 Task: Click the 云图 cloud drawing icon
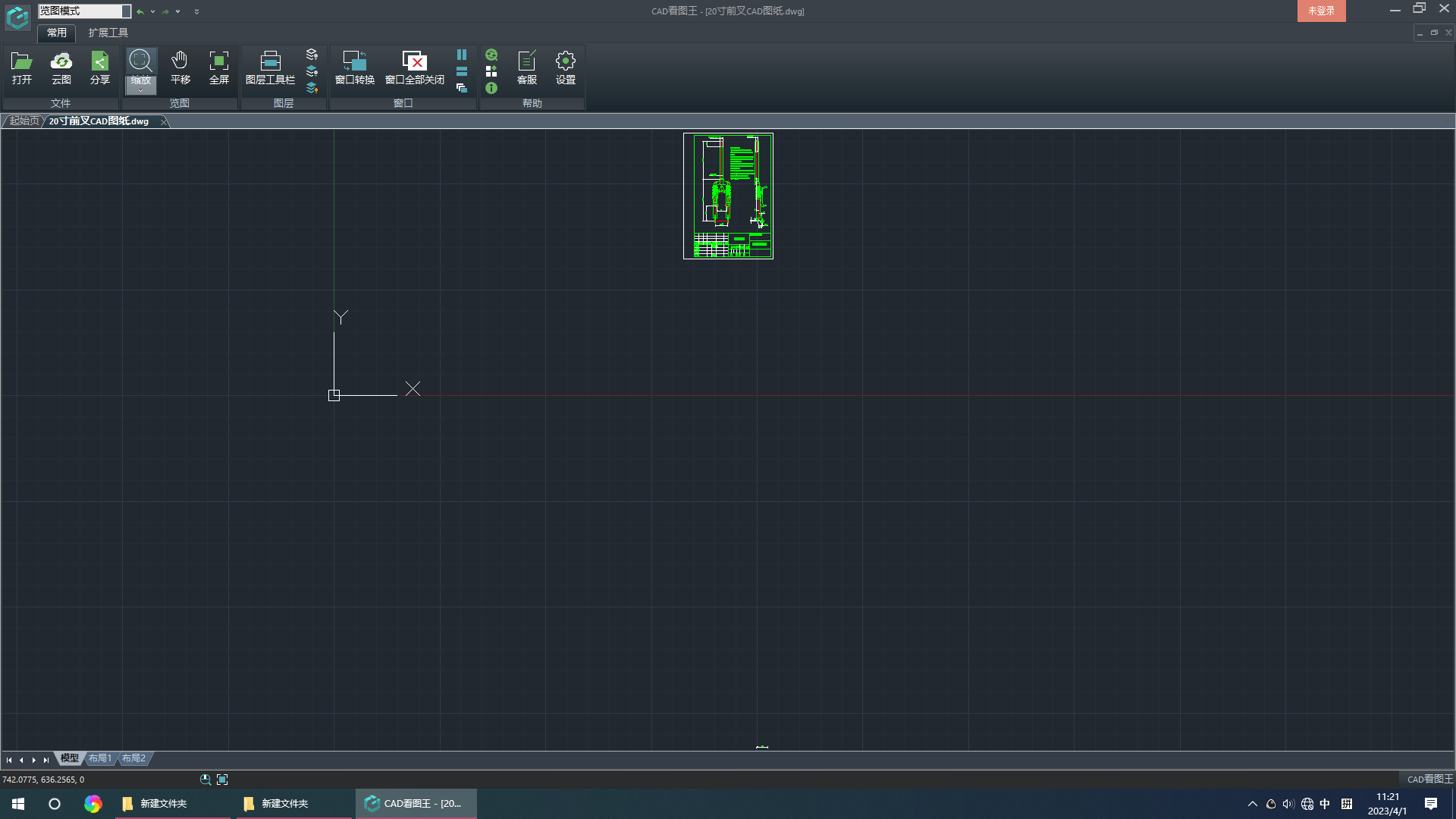[x=61, y=67]
